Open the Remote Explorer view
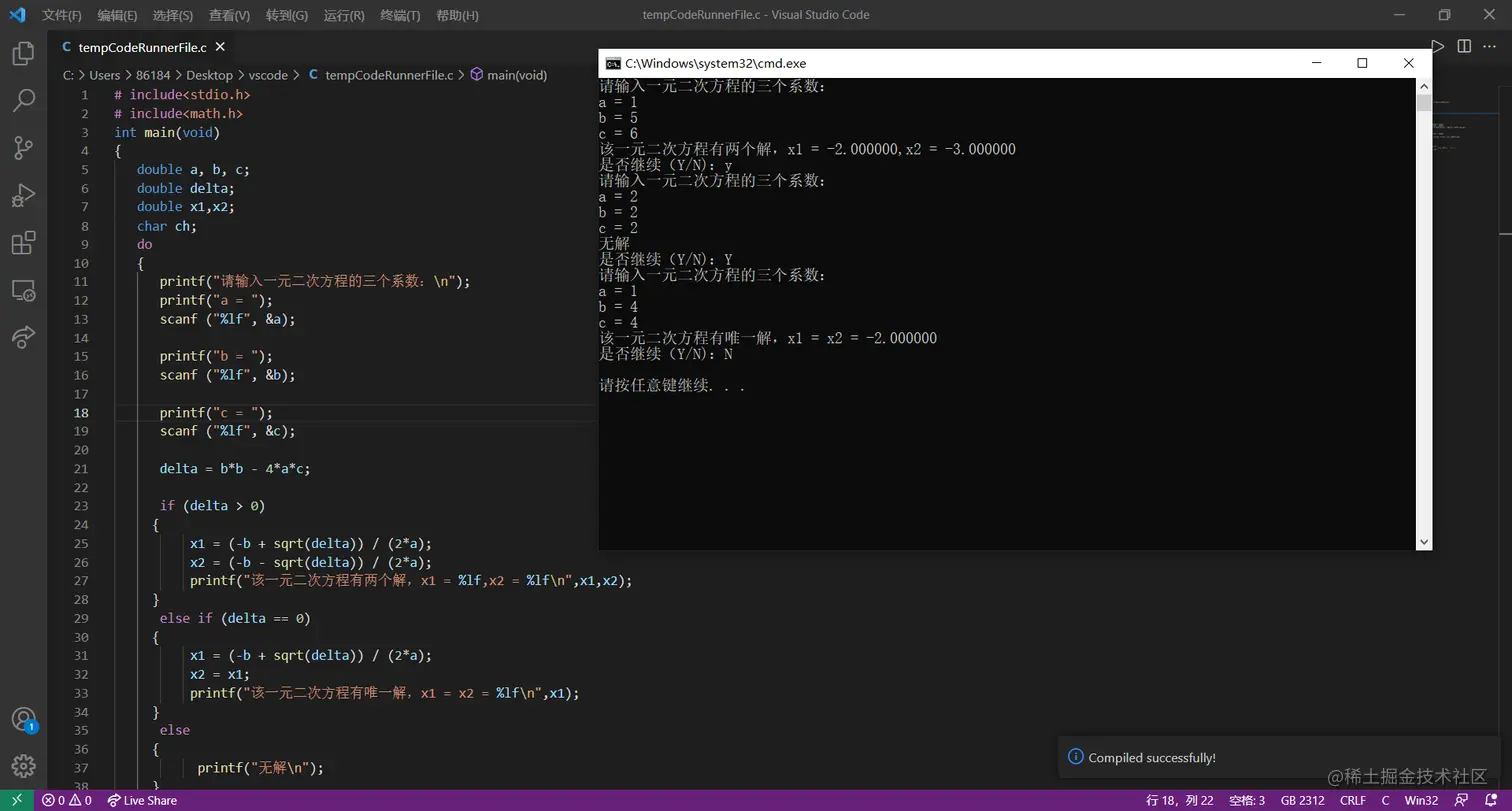This screenshot has width=1512, height=811. 23,290
